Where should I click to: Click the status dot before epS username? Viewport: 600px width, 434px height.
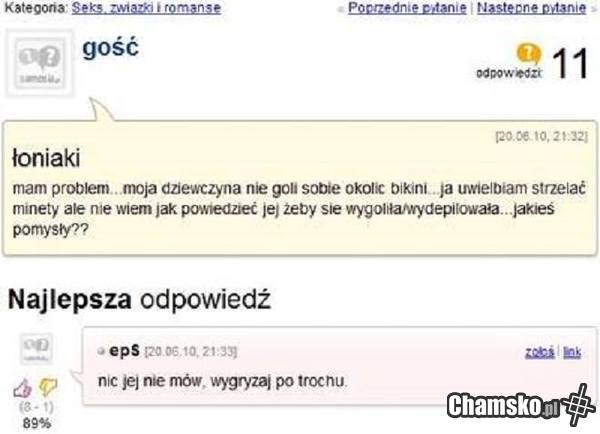(101, 351)
